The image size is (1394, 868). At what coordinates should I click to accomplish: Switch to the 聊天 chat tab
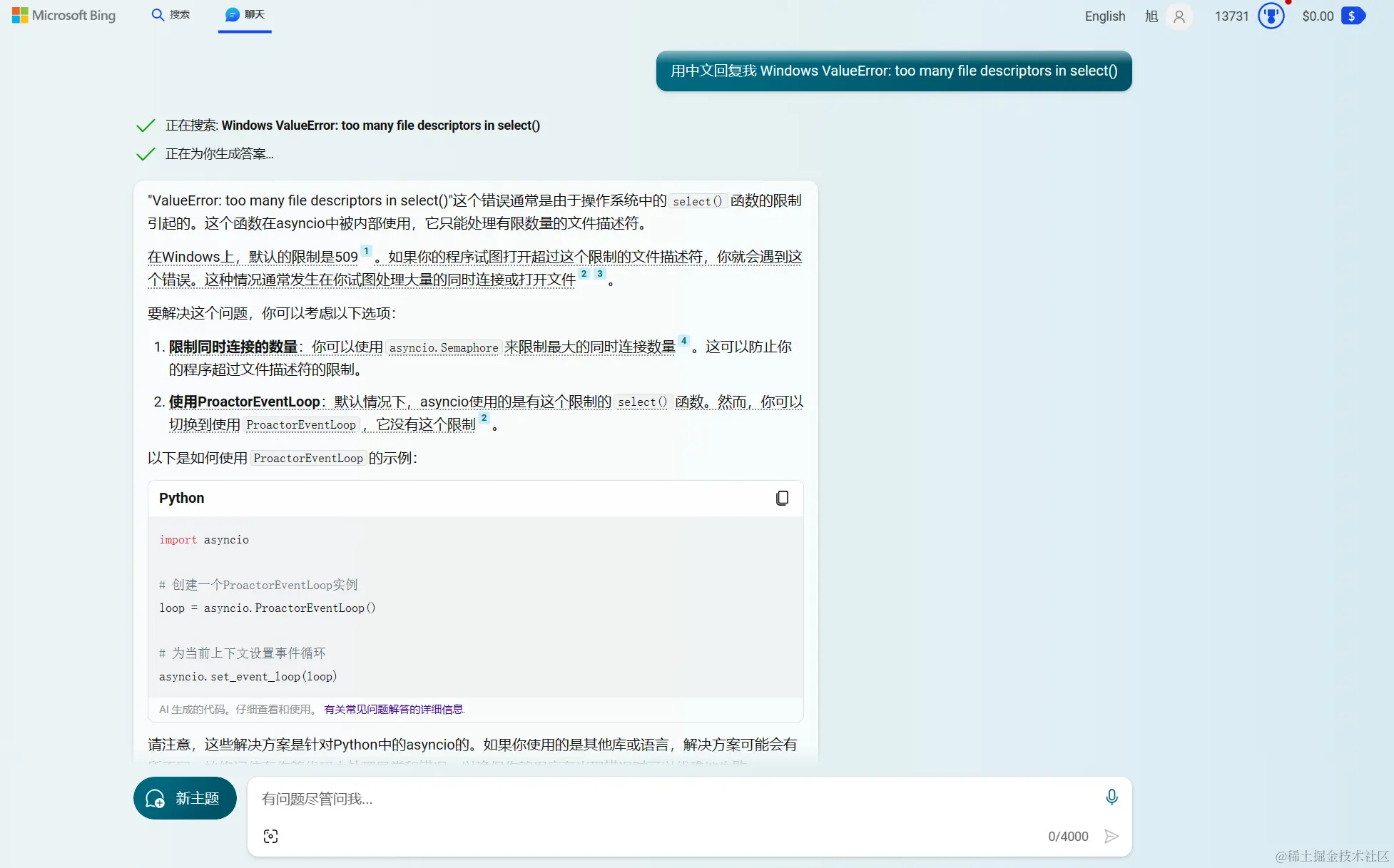click(245, 14)
